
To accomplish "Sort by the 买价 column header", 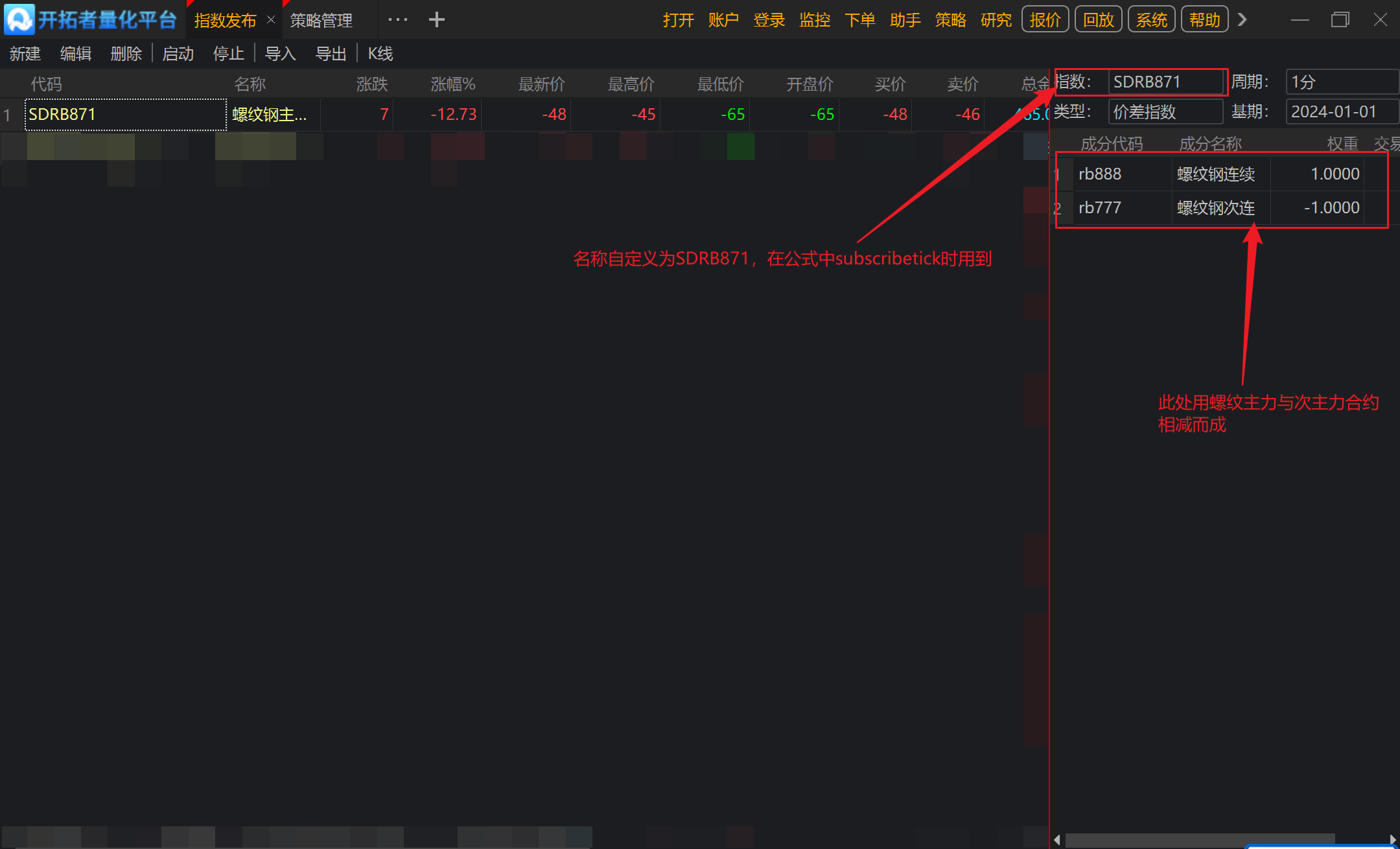I will pyautogui.click(x=891, y=84).
